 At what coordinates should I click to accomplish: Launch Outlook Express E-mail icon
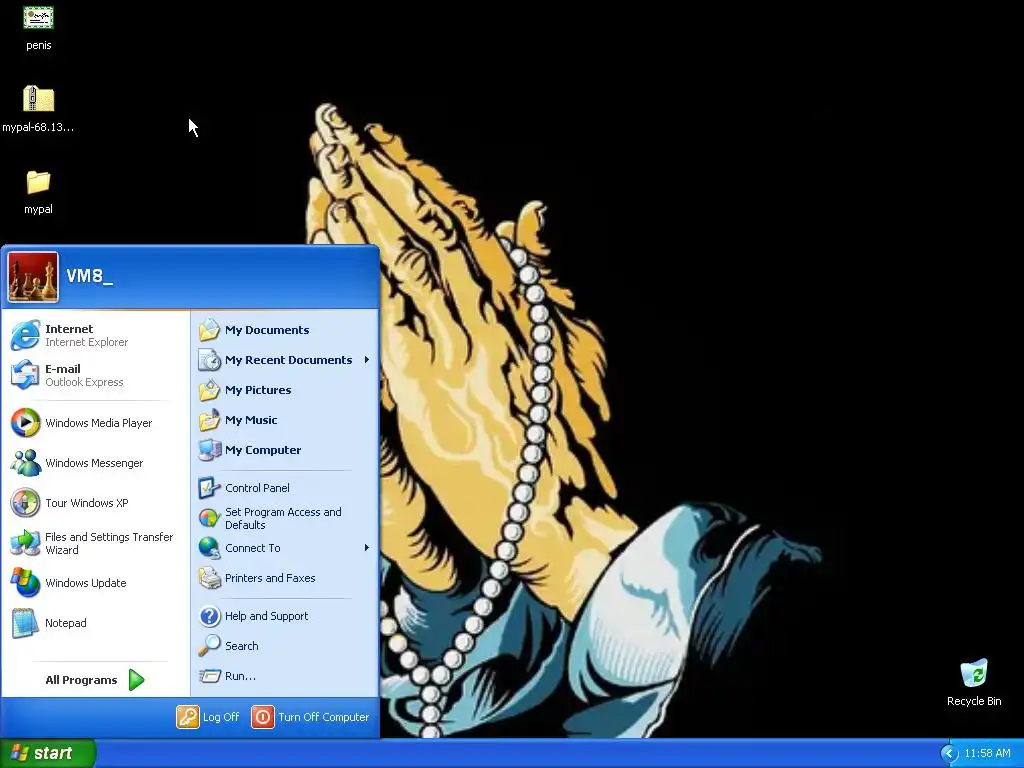point(25,375)
